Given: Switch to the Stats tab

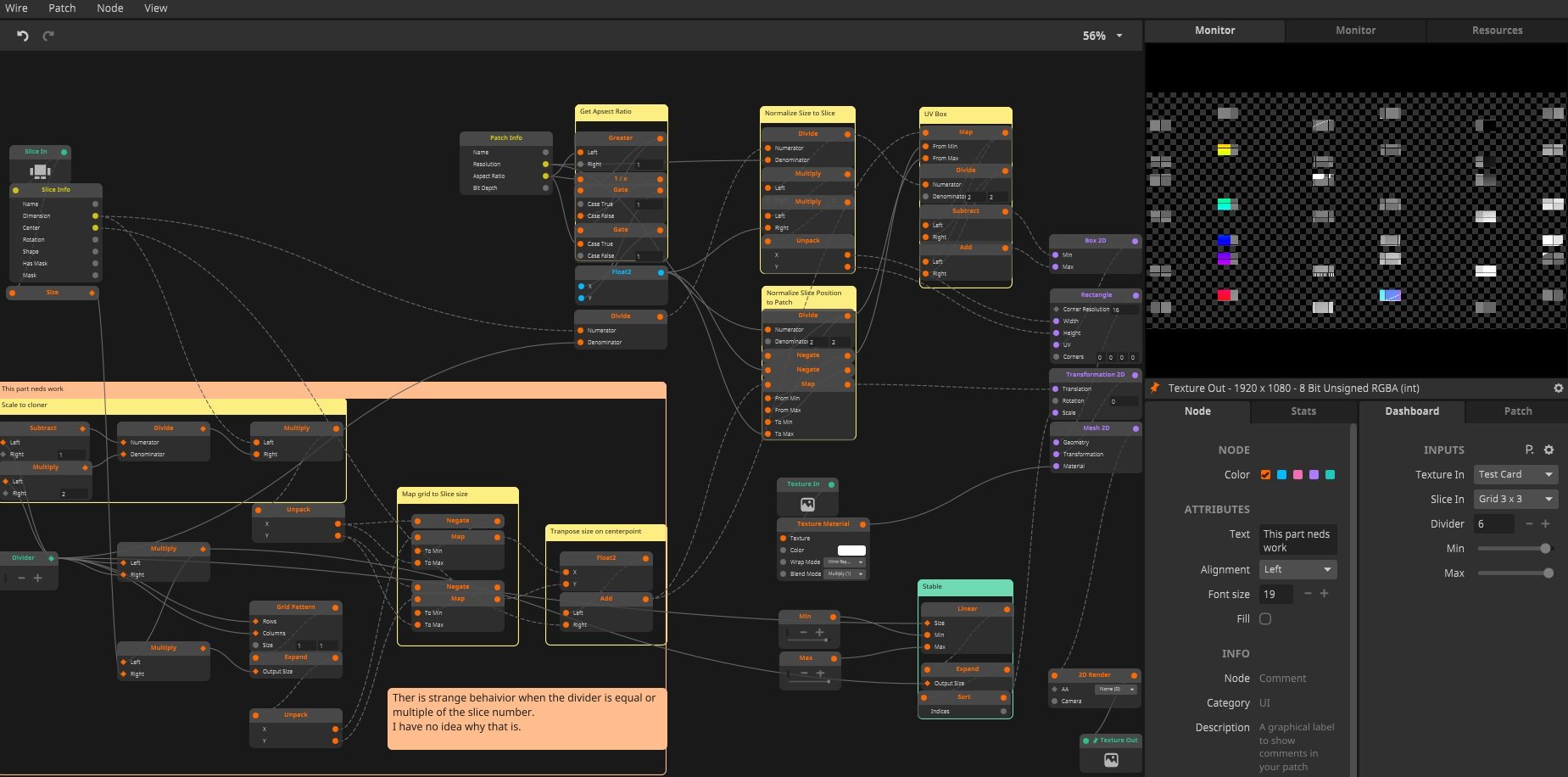Looking at the screenshot, I should pyautogui.click(x=1303, y=411).
